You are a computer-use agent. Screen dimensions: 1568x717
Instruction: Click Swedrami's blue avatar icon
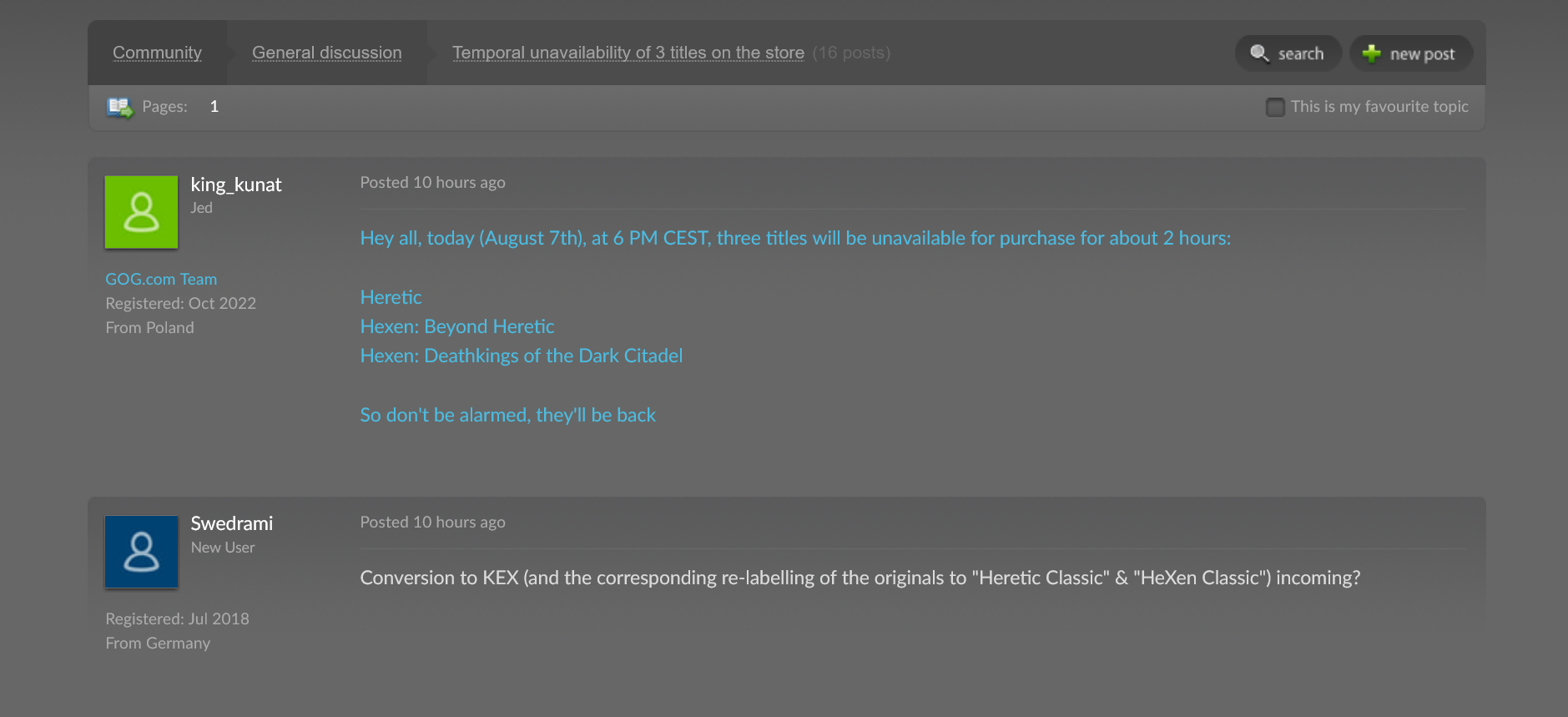click(x=140, y=552)
